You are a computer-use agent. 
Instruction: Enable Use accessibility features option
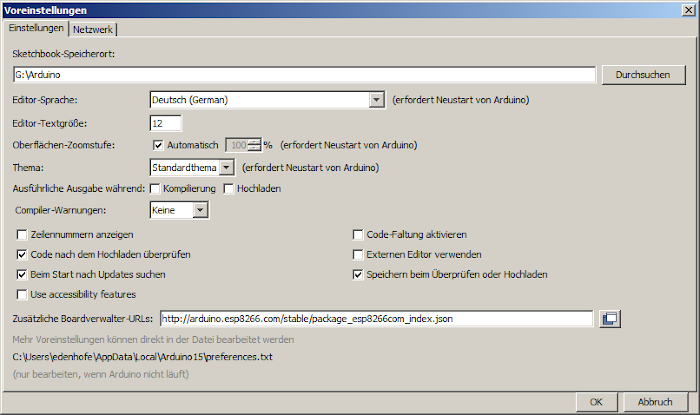click(22, 294)
